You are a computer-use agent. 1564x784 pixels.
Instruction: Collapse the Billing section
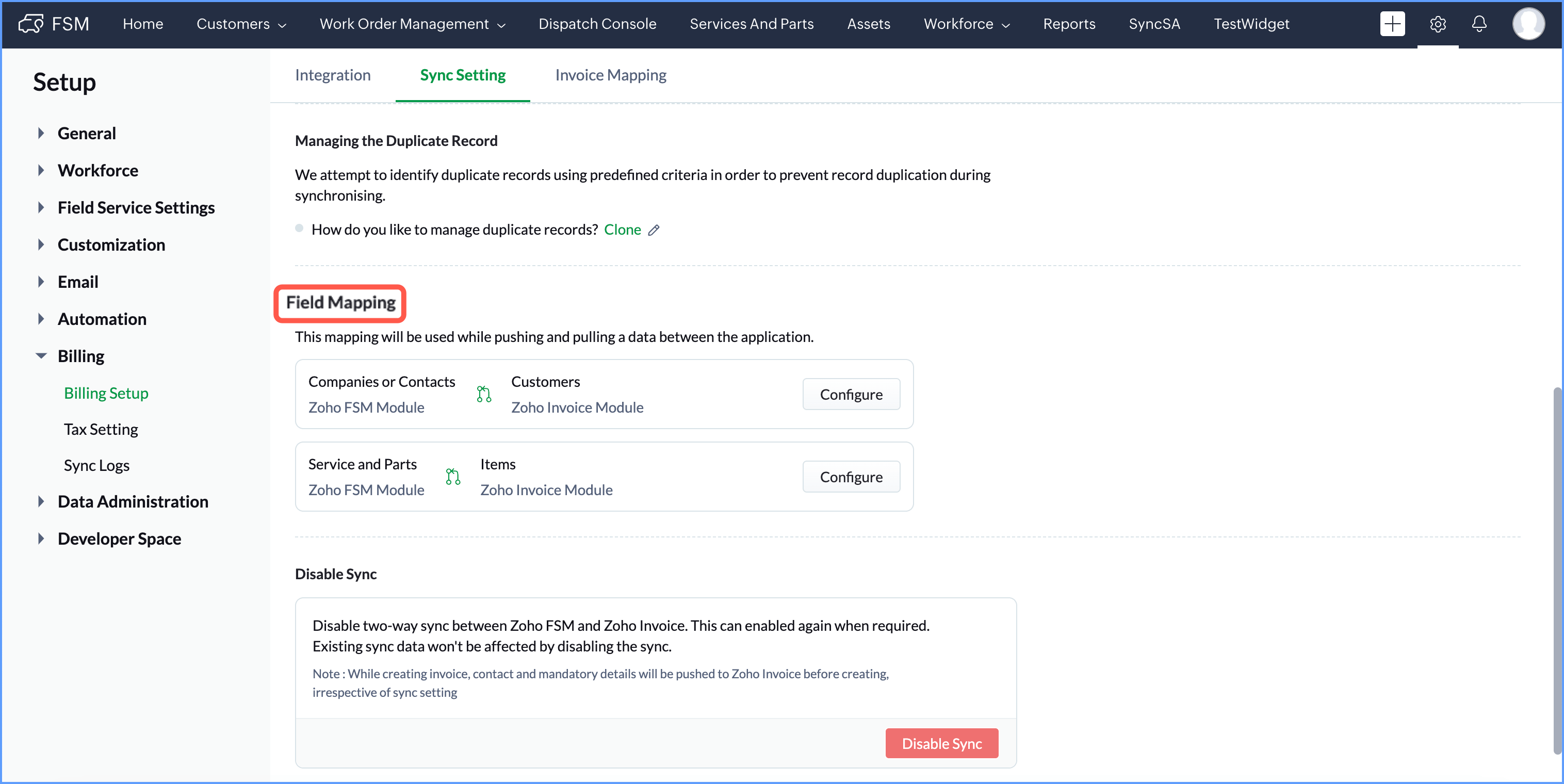pos(41,356)
